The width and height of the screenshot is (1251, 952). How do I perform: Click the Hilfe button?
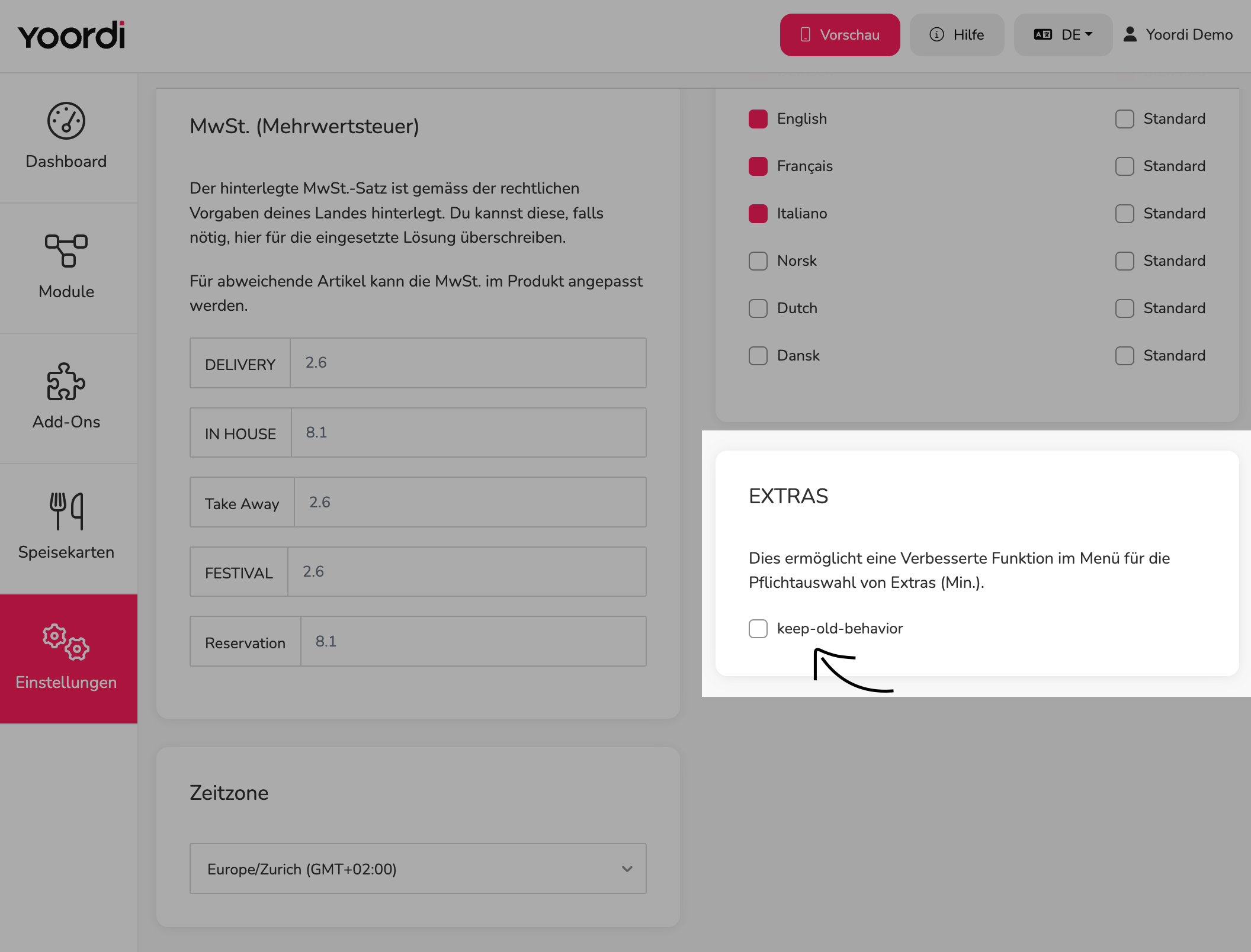point(957,35)
